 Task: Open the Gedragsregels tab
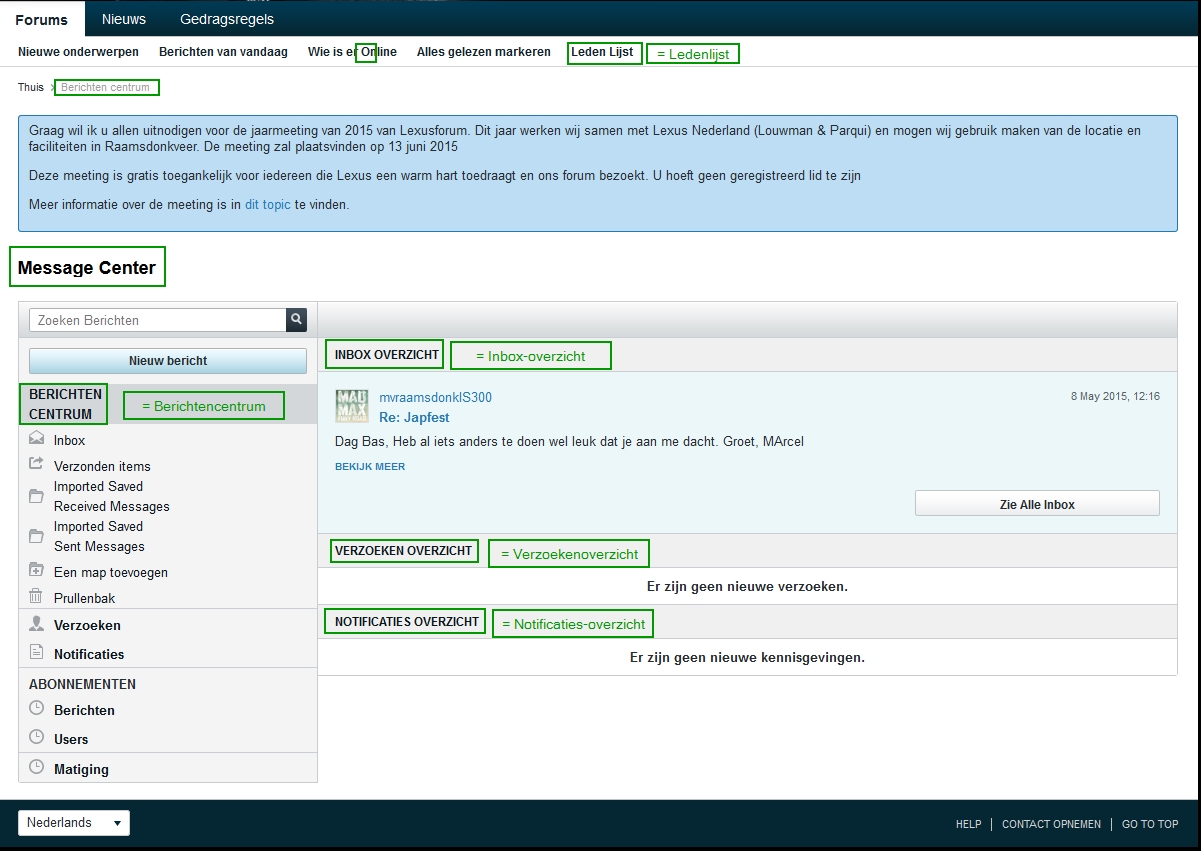click(x=227, y=19)
